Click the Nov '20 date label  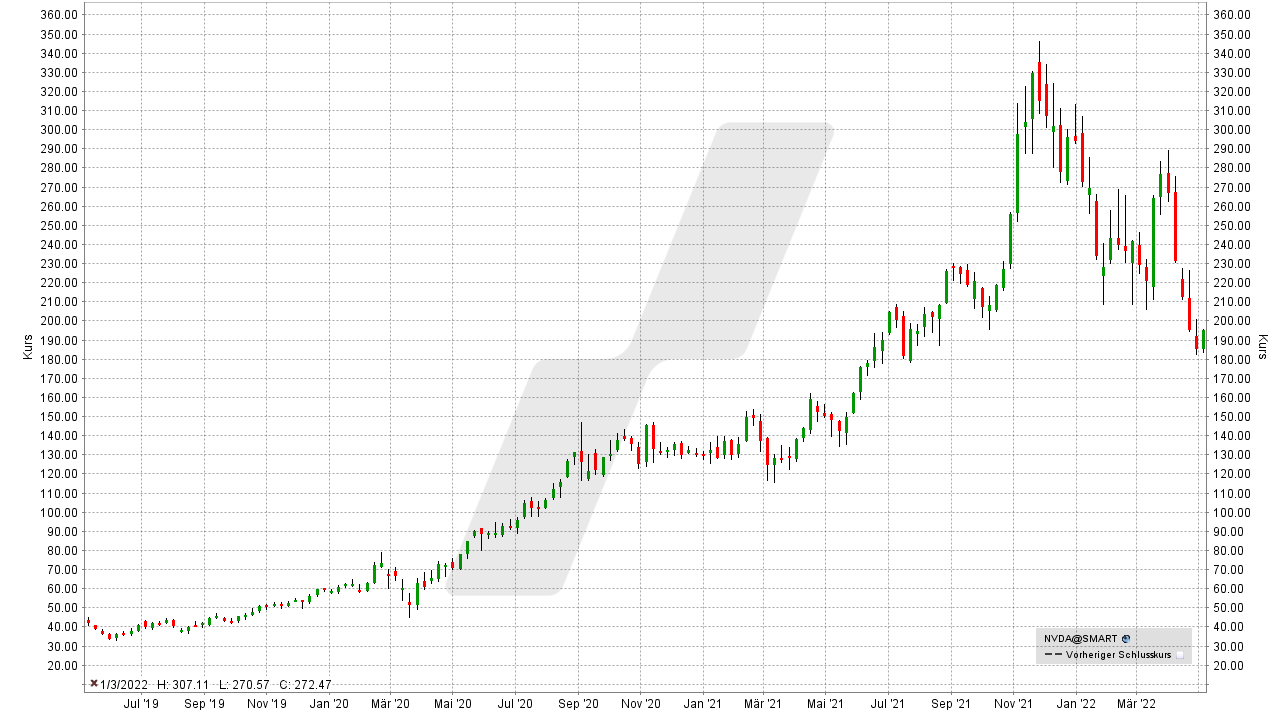[x=641, y=704]
